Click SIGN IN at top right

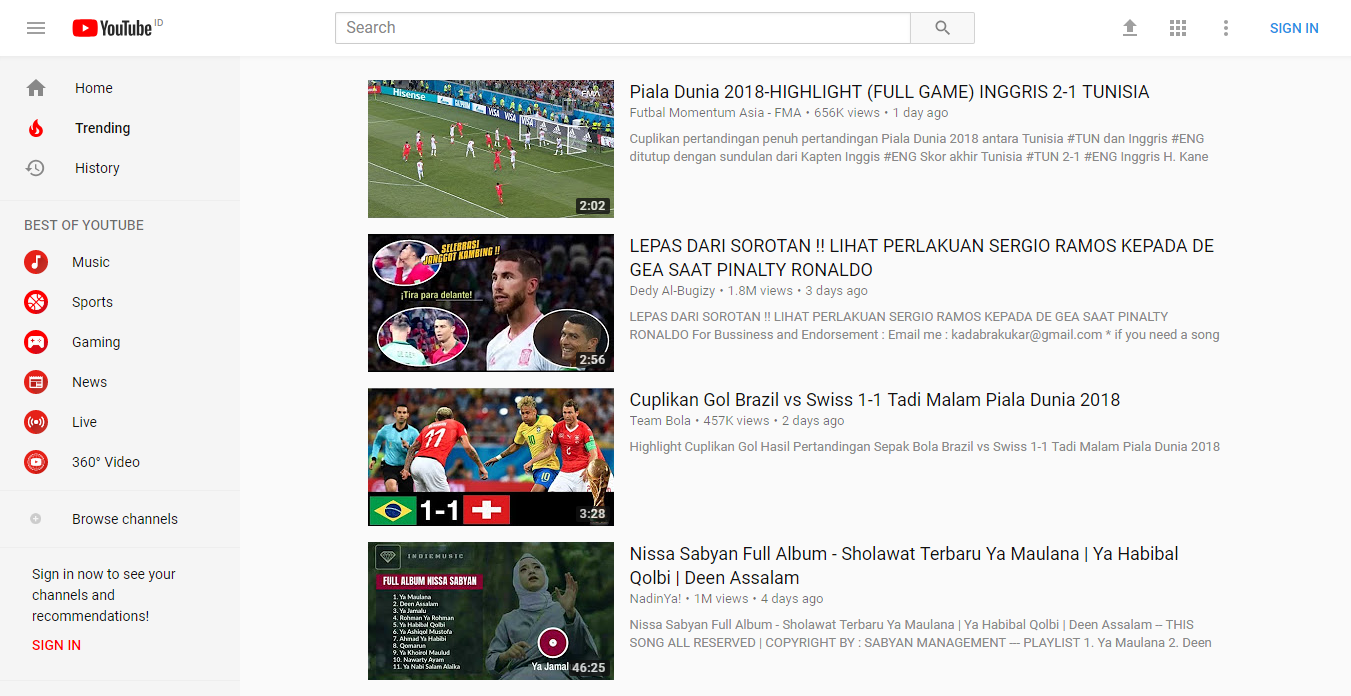coord(1294,28)
